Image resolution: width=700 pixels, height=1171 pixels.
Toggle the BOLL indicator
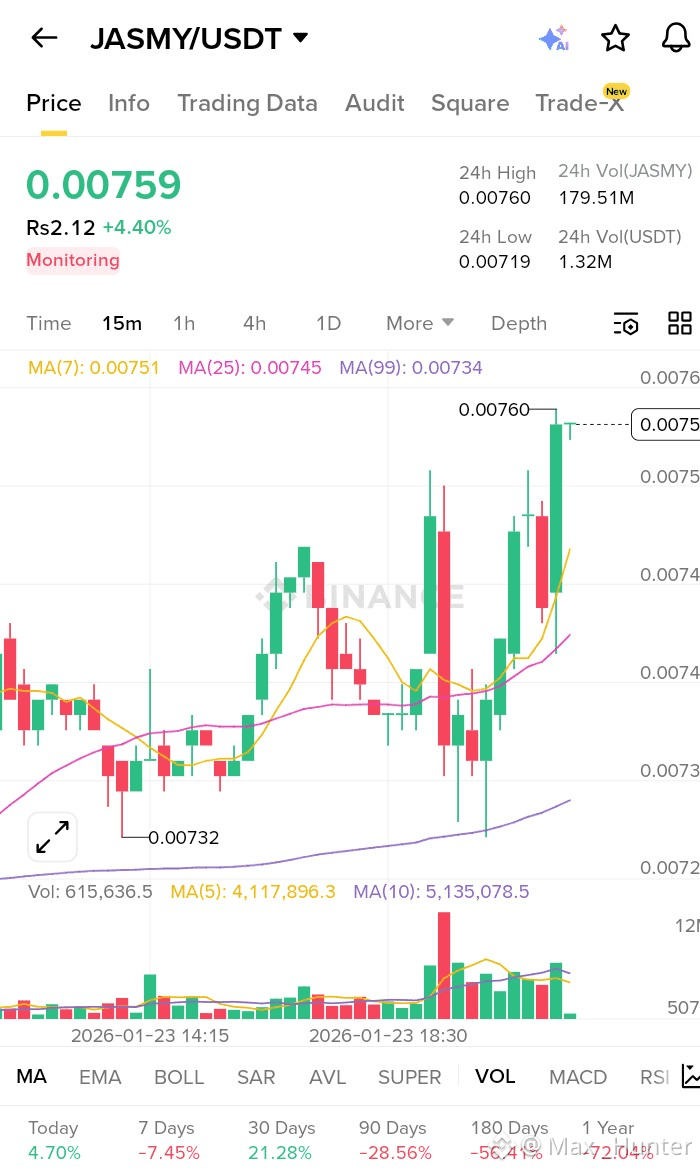coord(179,1077)
